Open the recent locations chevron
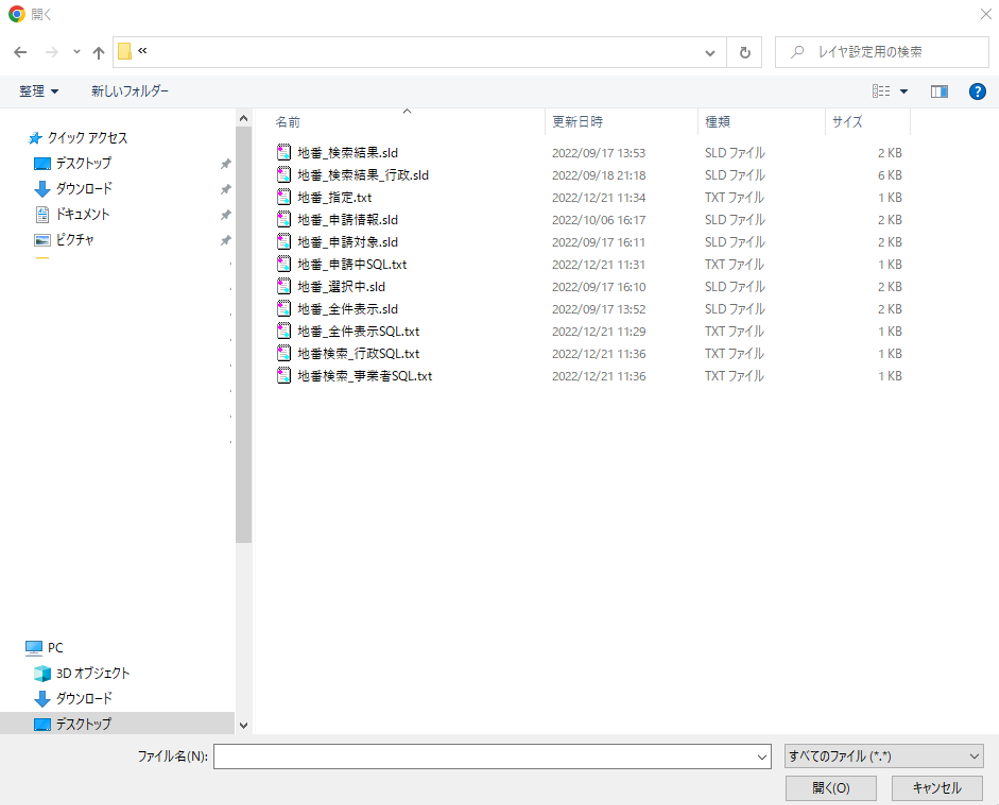 click(x=77, y=52)
